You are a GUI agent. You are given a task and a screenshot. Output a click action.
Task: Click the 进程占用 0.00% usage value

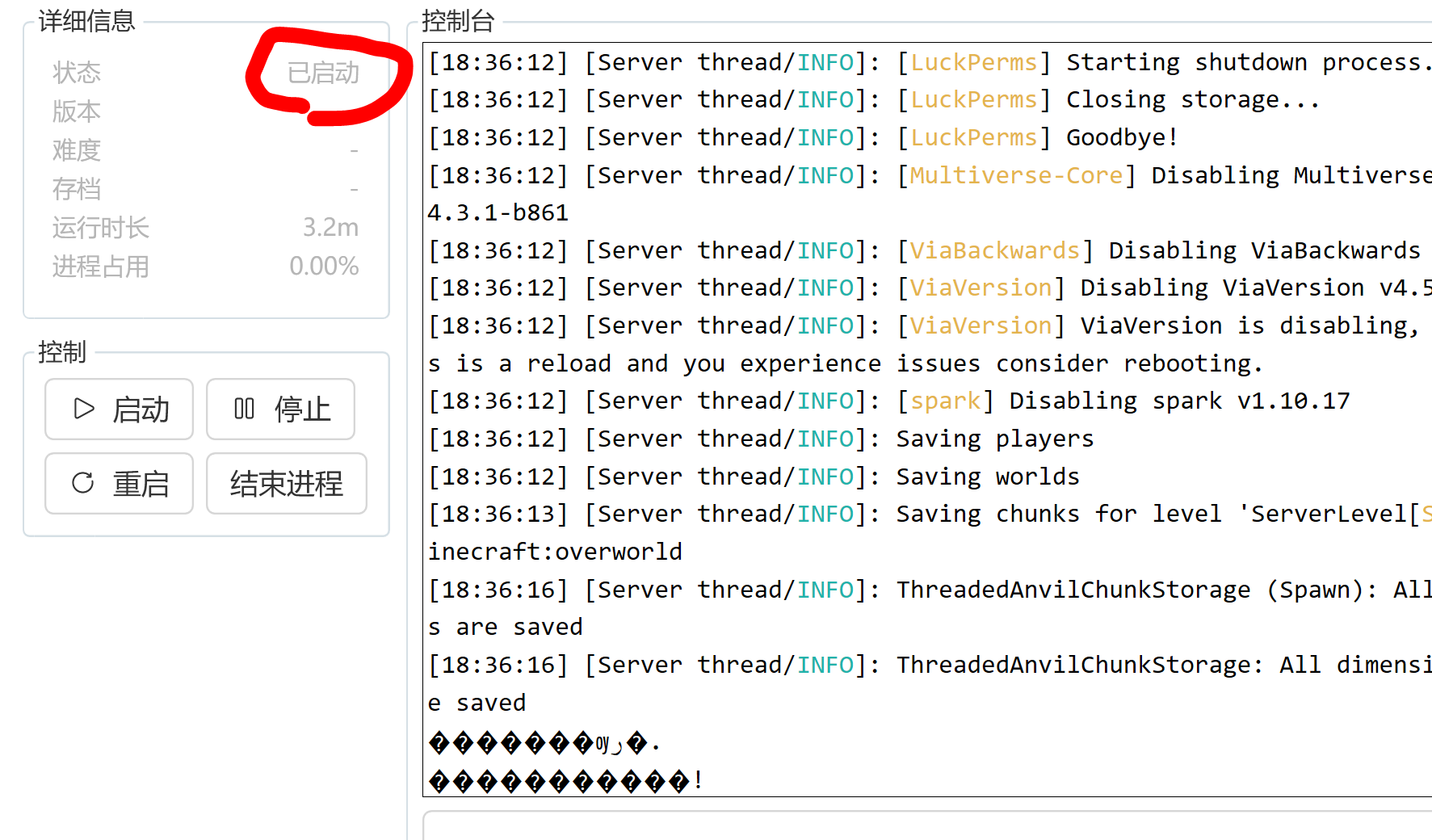(x=324, y=265)
